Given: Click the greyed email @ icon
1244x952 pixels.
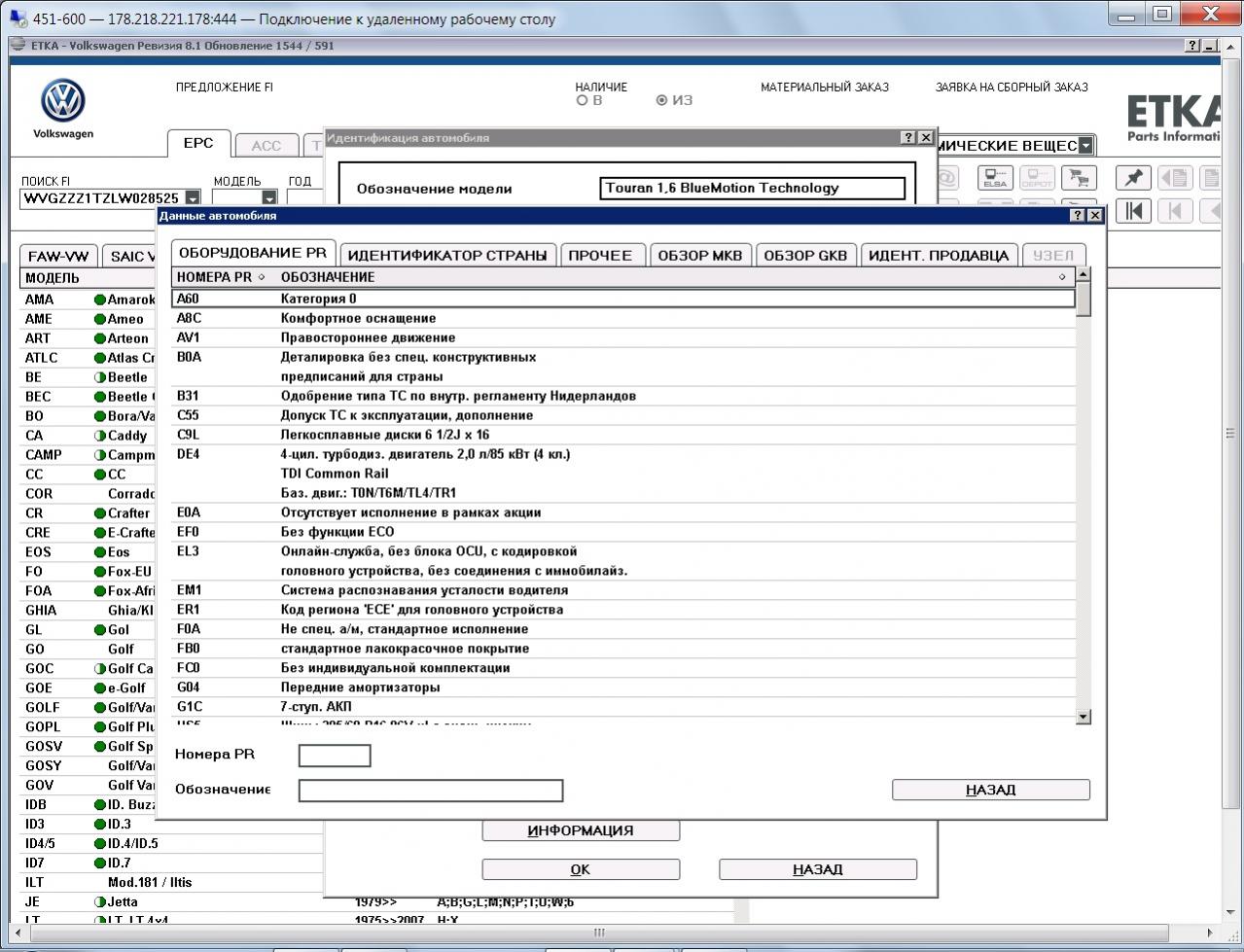Looking at the screenshot, I should [x=947, y=178].
